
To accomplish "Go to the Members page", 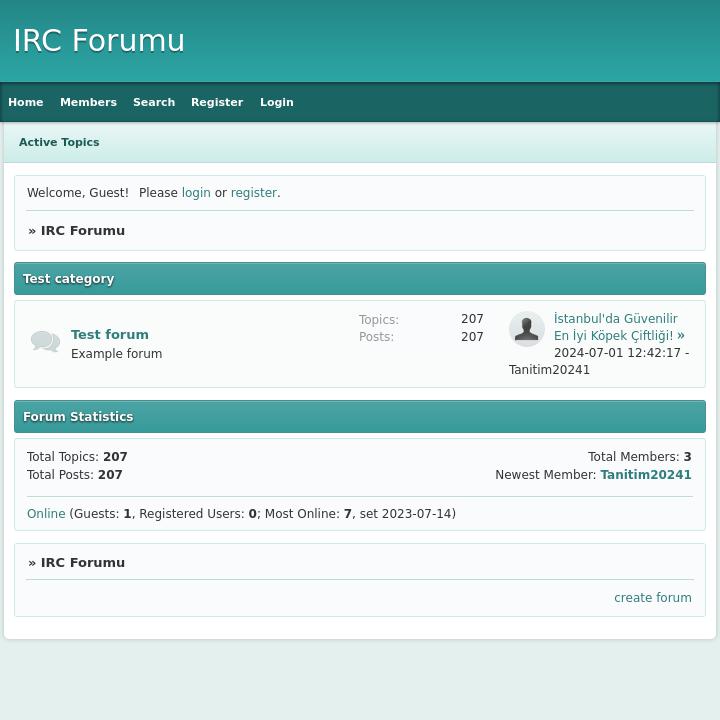I will [88, 102].
